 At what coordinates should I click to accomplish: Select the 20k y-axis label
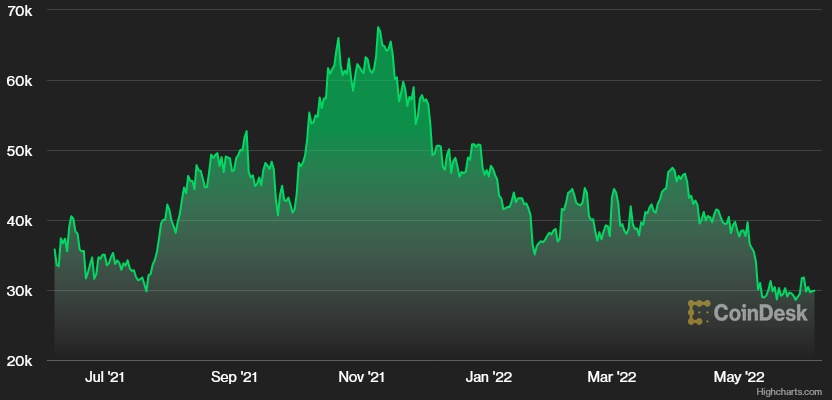point(20,360)
